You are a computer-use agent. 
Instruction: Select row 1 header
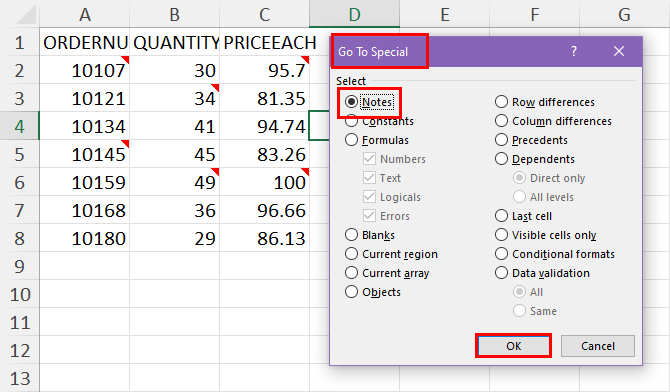[x=19, y=42]
